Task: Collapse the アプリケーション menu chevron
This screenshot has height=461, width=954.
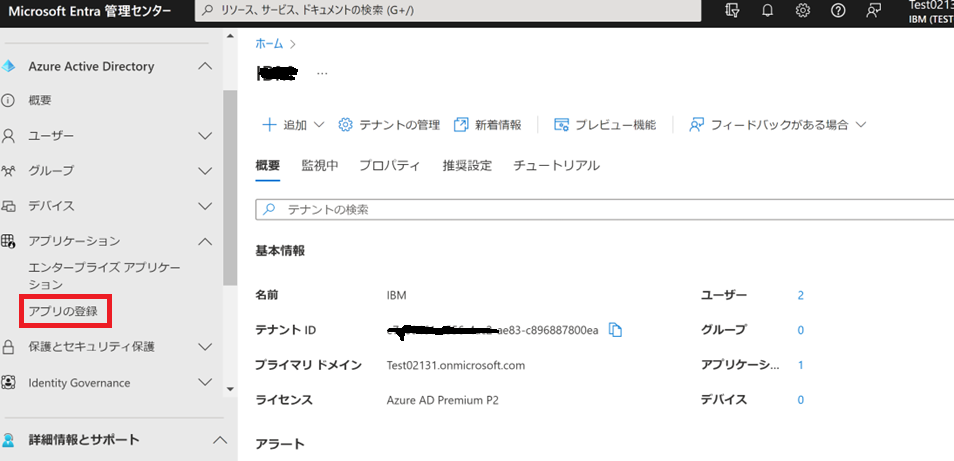Action: [206, 241]
